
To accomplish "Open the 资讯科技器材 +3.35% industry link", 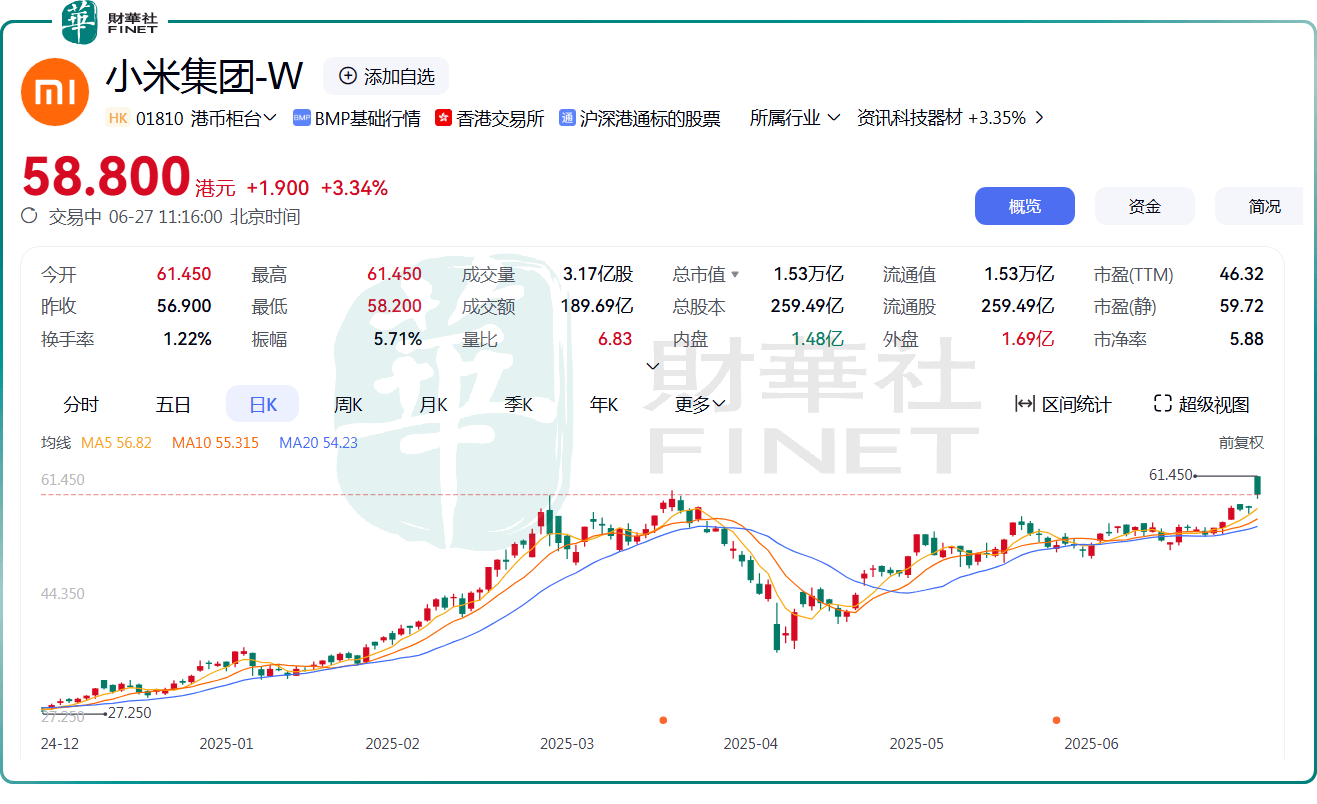I will point(941,118).
